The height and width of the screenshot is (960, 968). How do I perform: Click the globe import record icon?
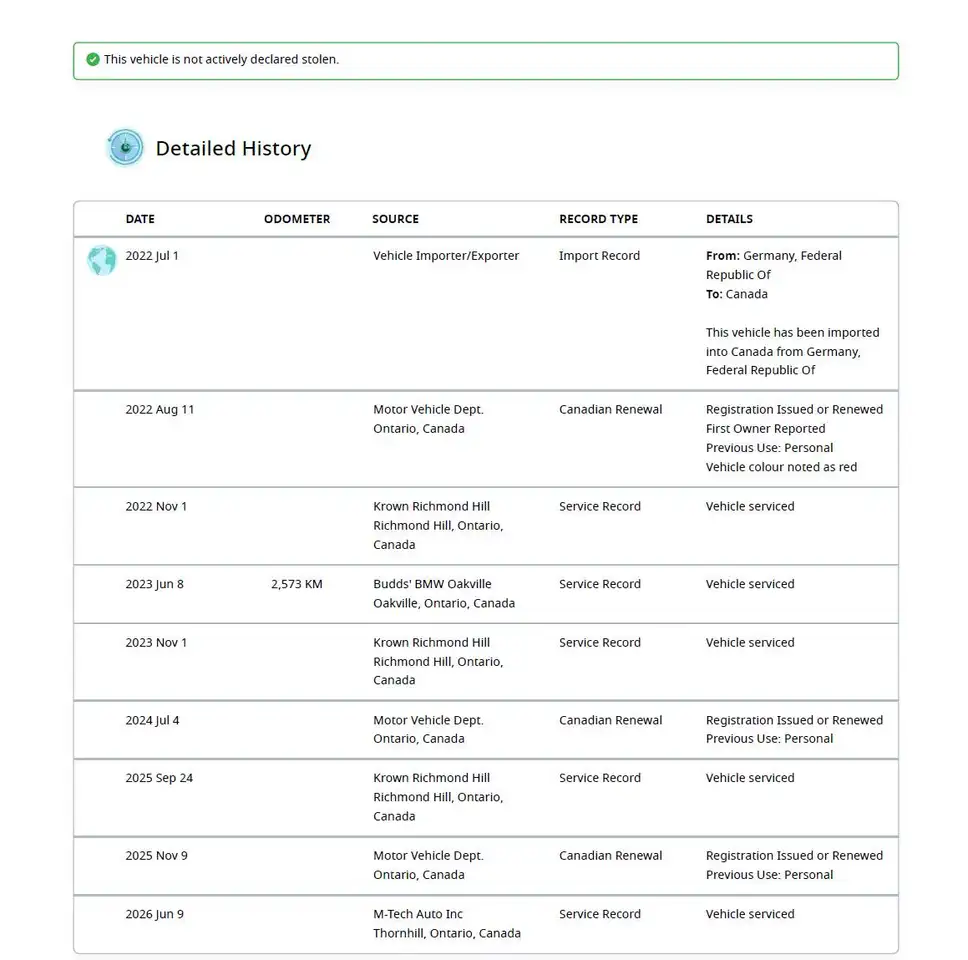tap(102, 260)
